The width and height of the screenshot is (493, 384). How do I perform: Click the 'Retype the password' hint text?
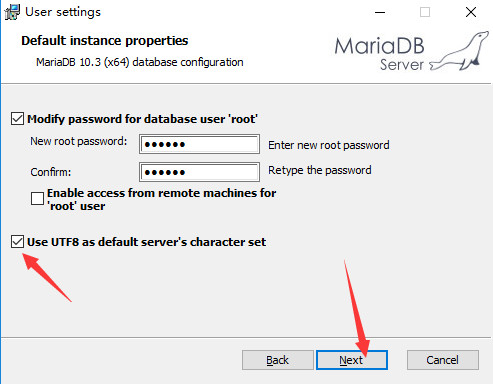[x=320, y=170]
